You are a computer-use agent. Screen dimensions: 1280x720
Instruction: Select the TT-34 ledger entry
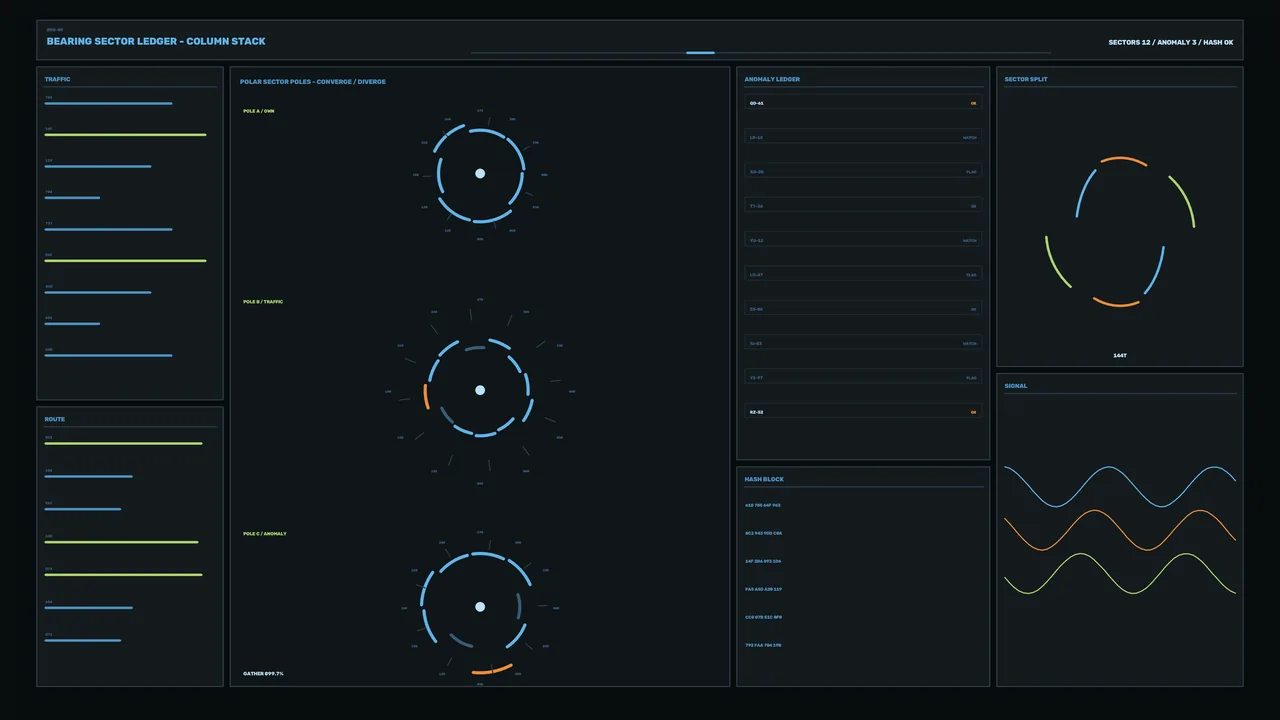pyautogui.click(x=864, y=205)
